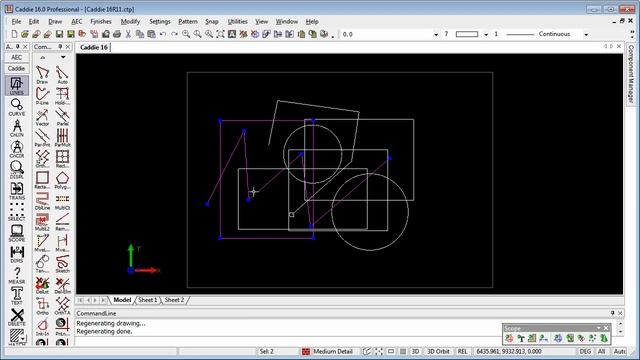Click the New file toolbar icon
The image size is (640, 360).
[x=14, y=34]
